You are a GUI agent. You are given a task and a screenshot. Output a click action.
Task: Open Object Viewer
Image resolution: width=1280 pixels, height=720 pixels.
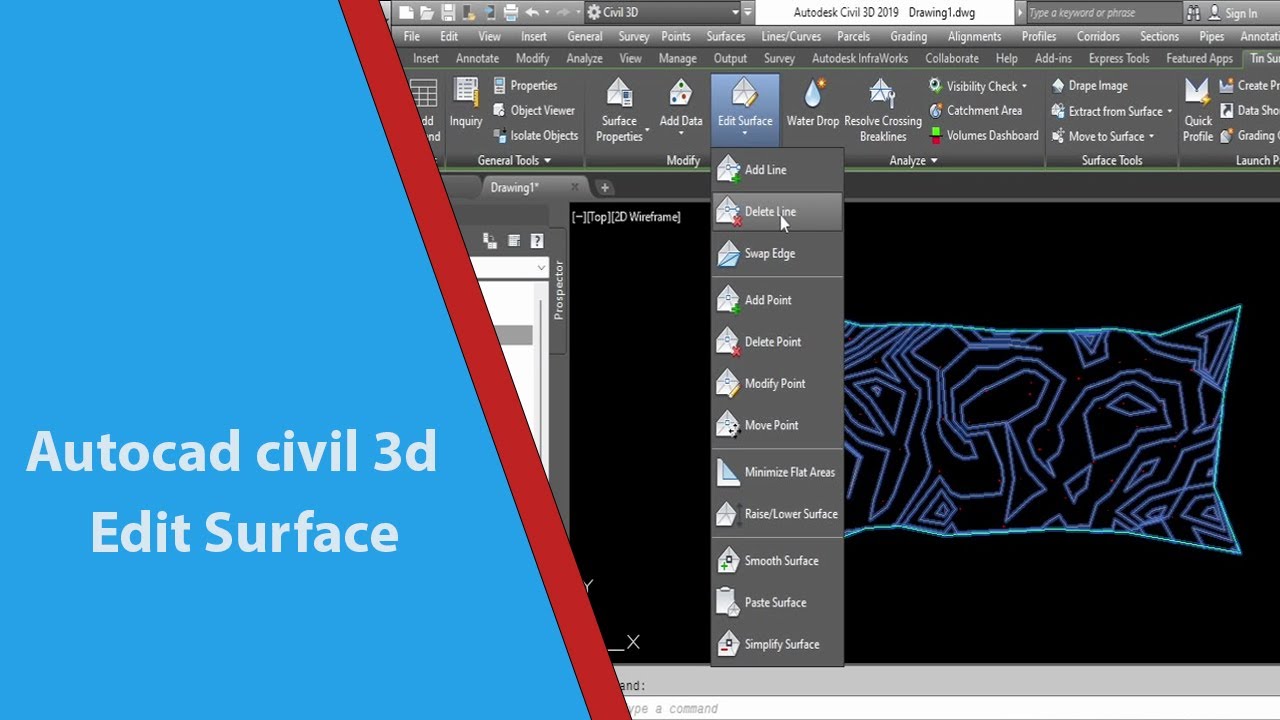[534, 111]
